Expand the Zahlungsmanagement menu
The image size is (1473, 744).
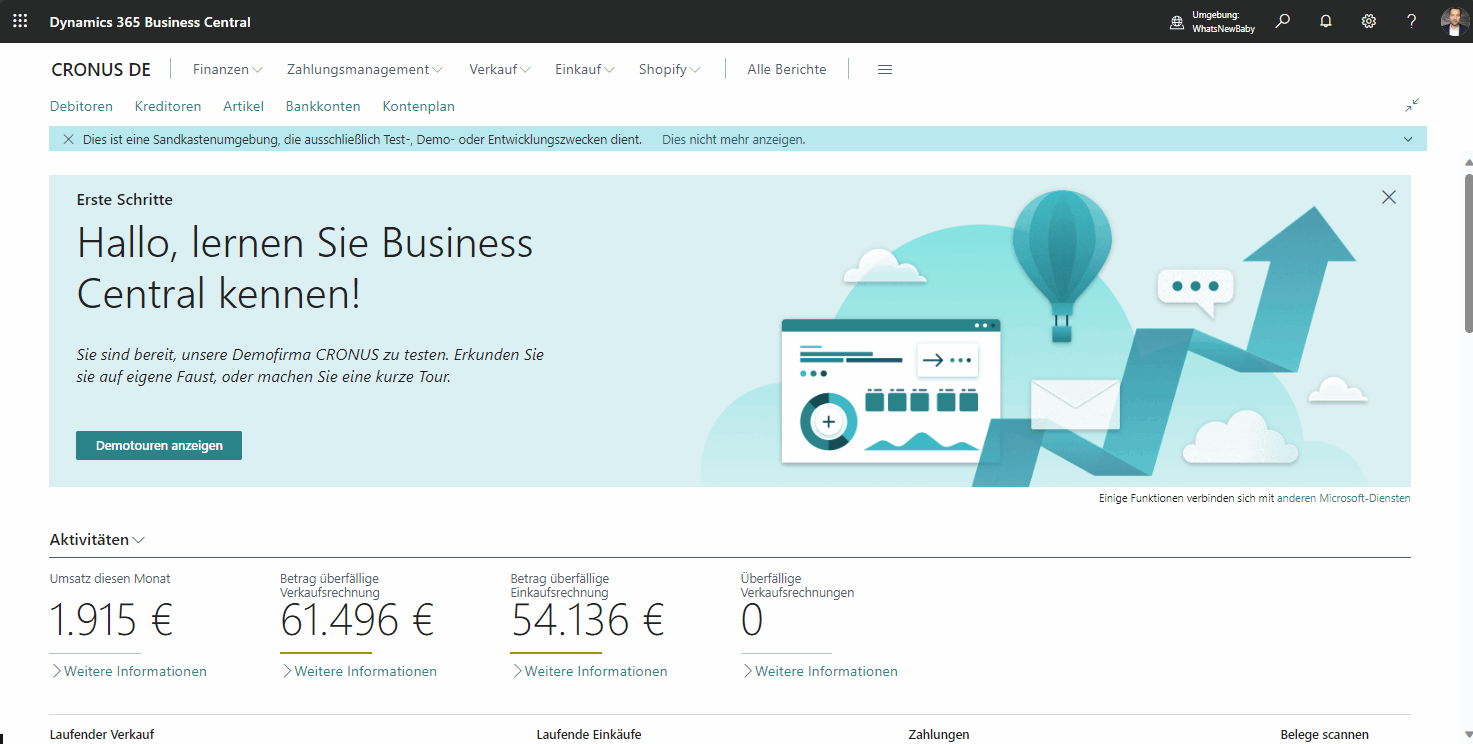pyautogui.click(x=365, y=69)
